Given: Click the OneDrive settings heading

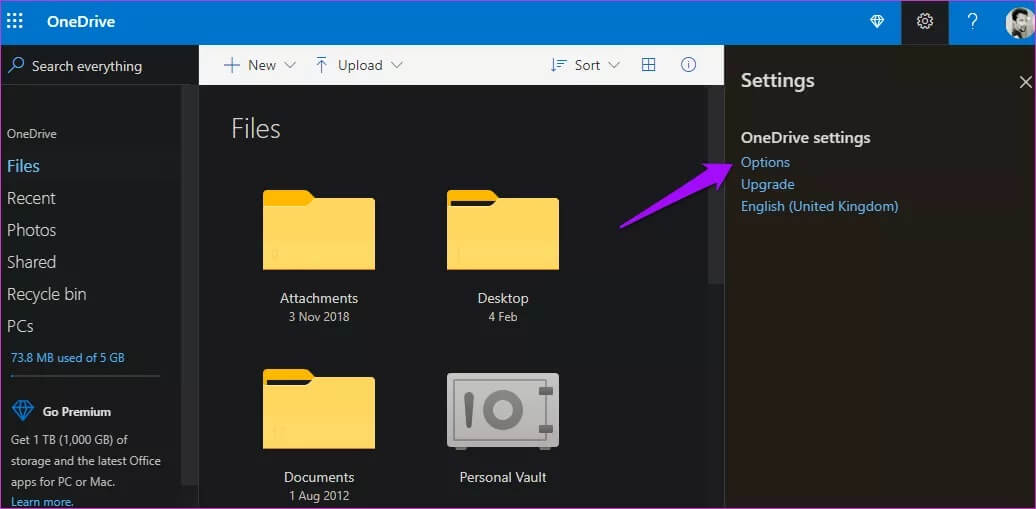Looking at the screenshot, I should point(805,138).
